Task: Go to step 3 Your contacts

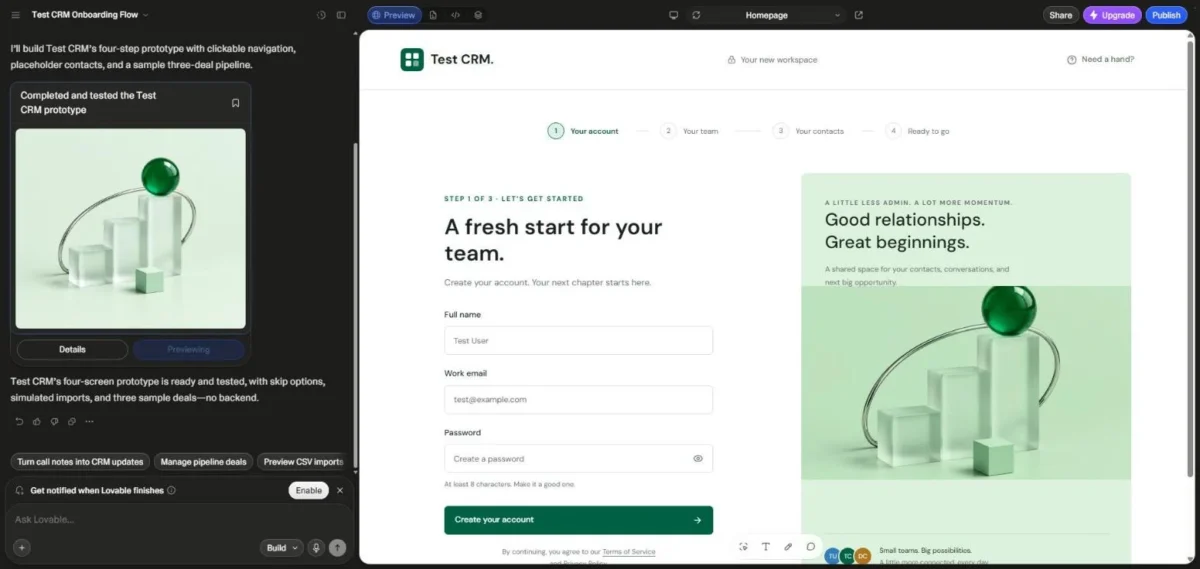Action: pos(808,131)
